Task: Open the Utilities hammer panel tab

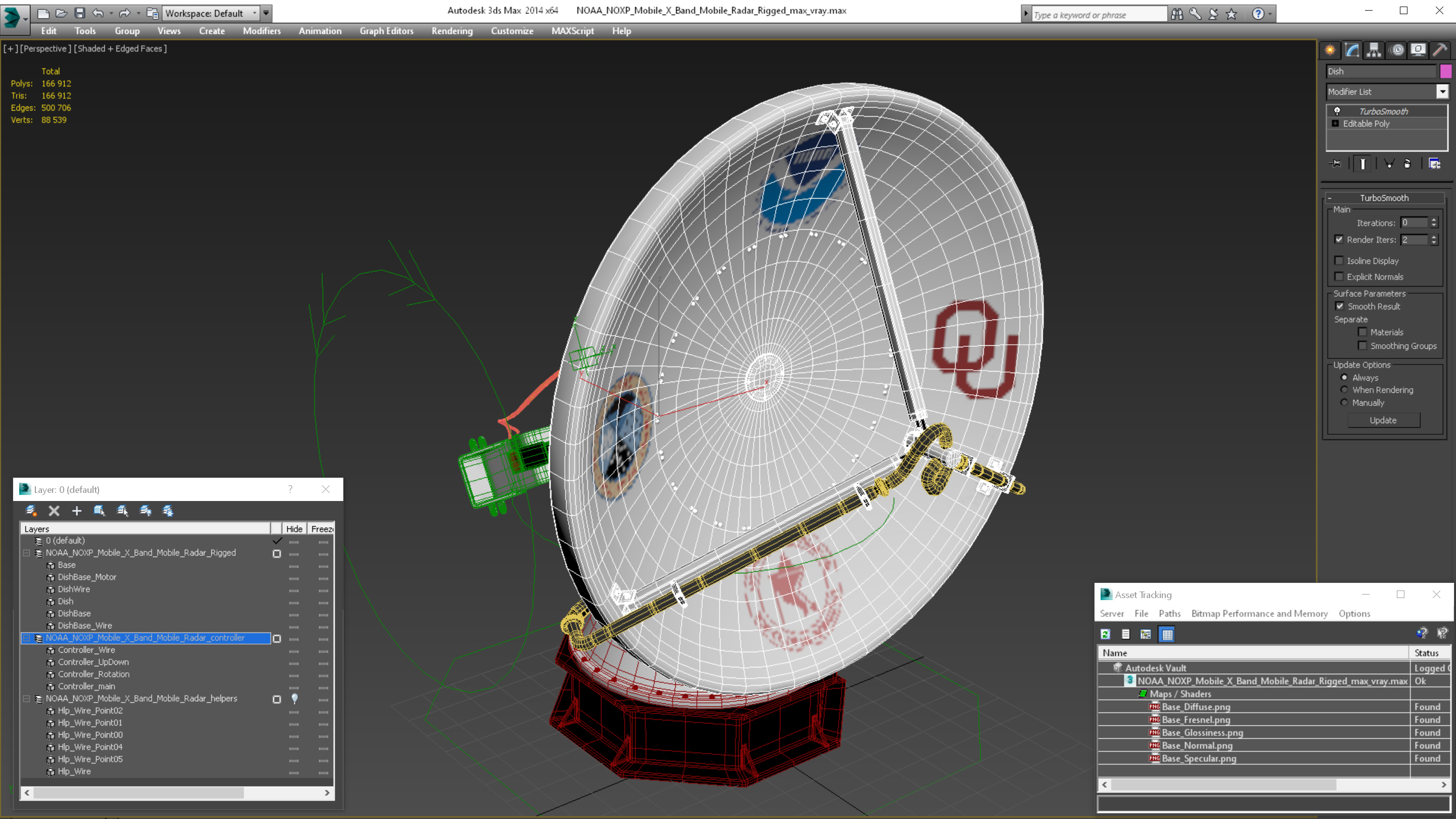Action: click(1440, 51)
